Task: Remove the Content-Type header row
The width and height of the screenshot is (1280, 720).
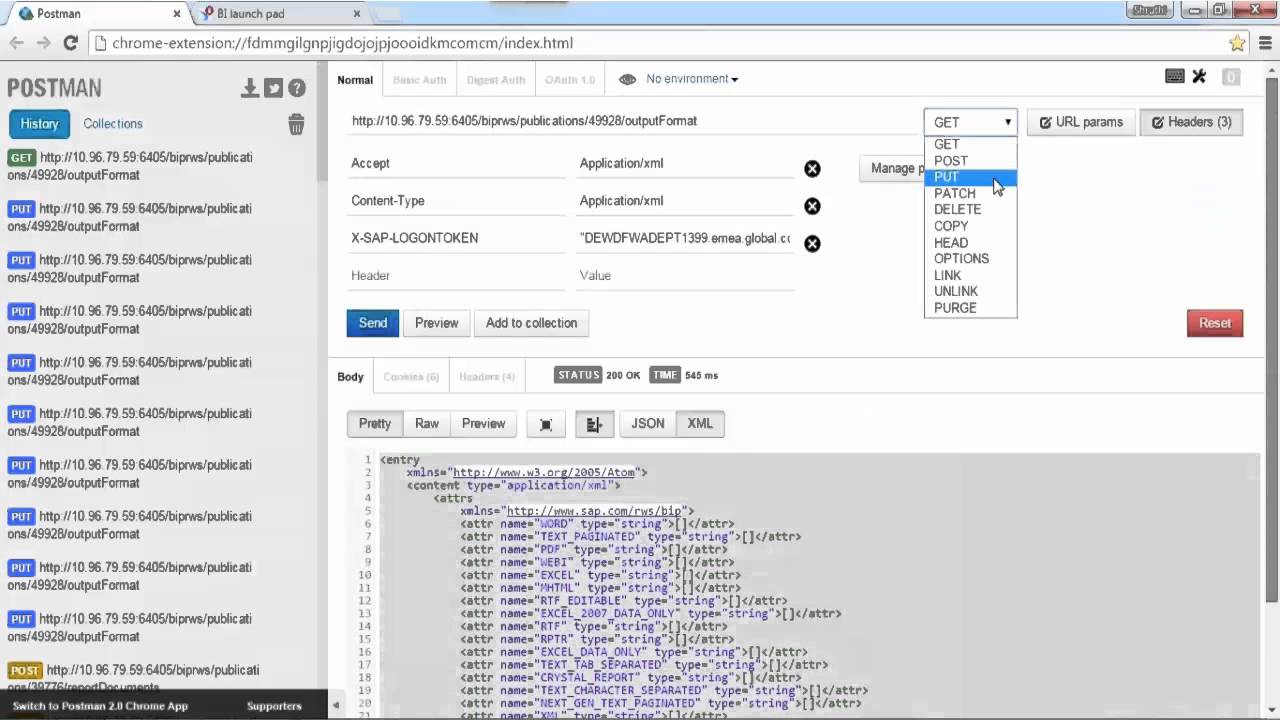Action: pos(812,206)
